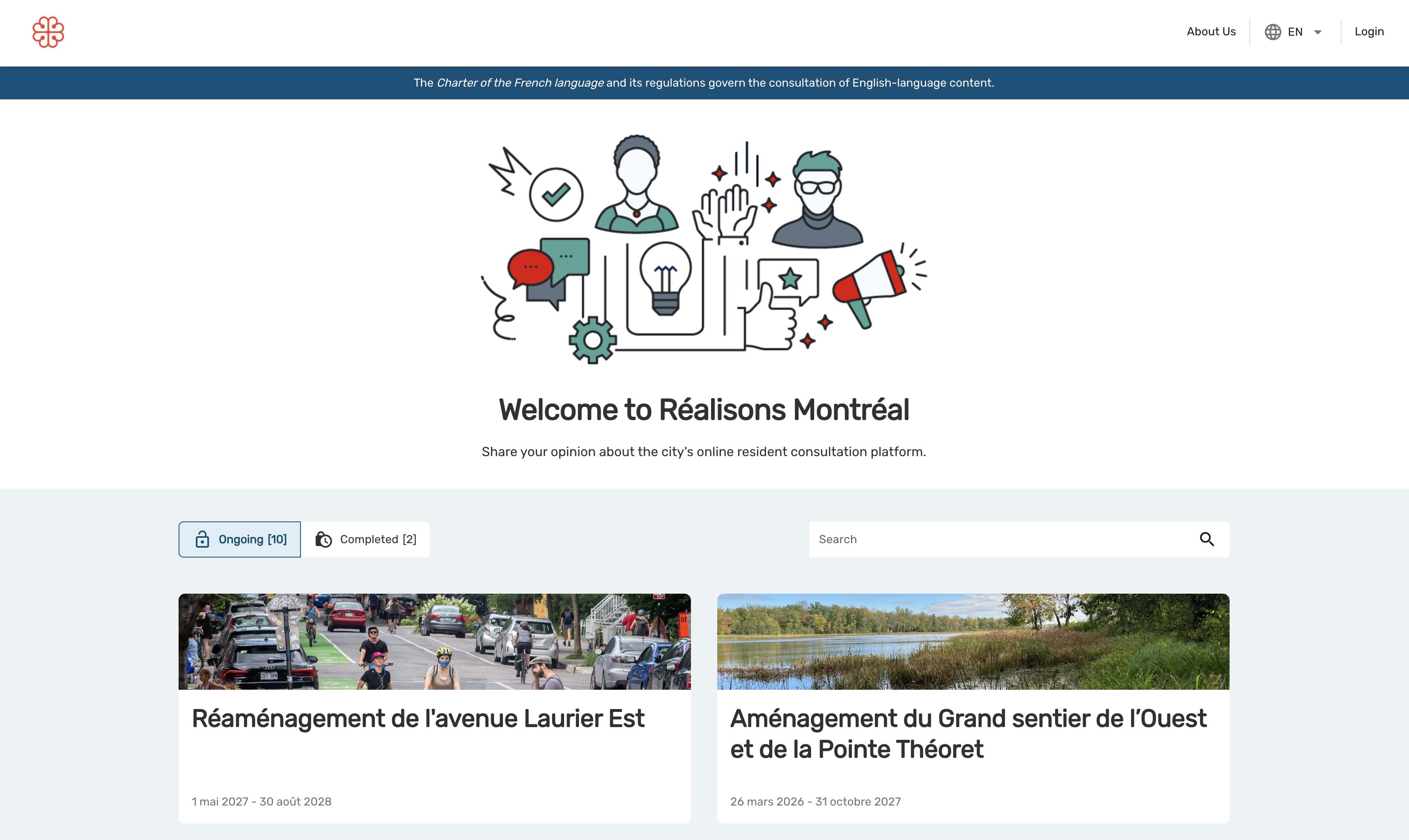
Task: Click the open padlock icon on Ongoing
Action: 202,539
